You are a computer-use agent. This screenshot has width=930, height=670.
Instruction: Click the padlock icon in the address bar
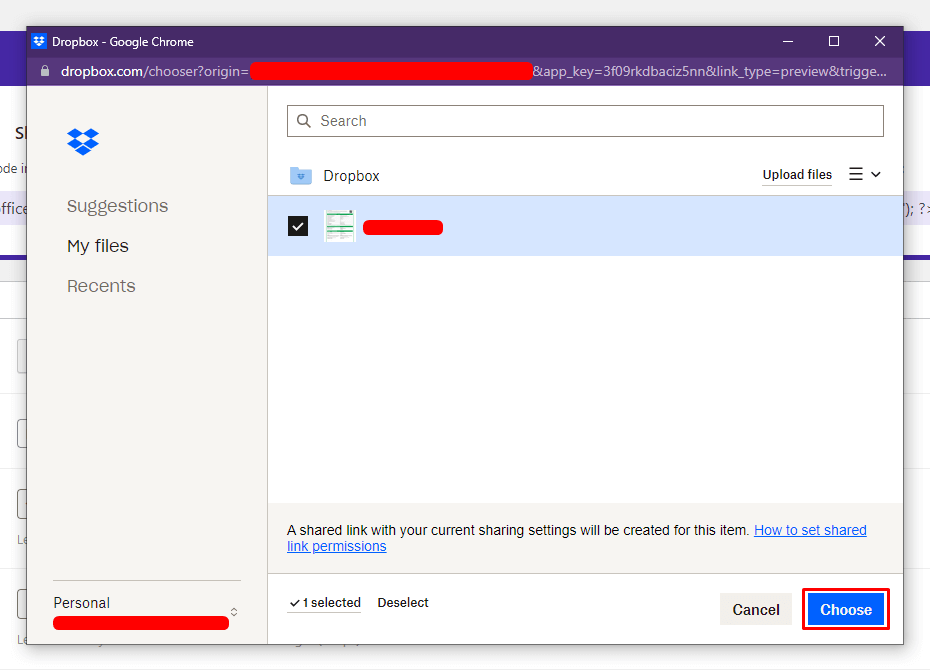coord(44,71)
